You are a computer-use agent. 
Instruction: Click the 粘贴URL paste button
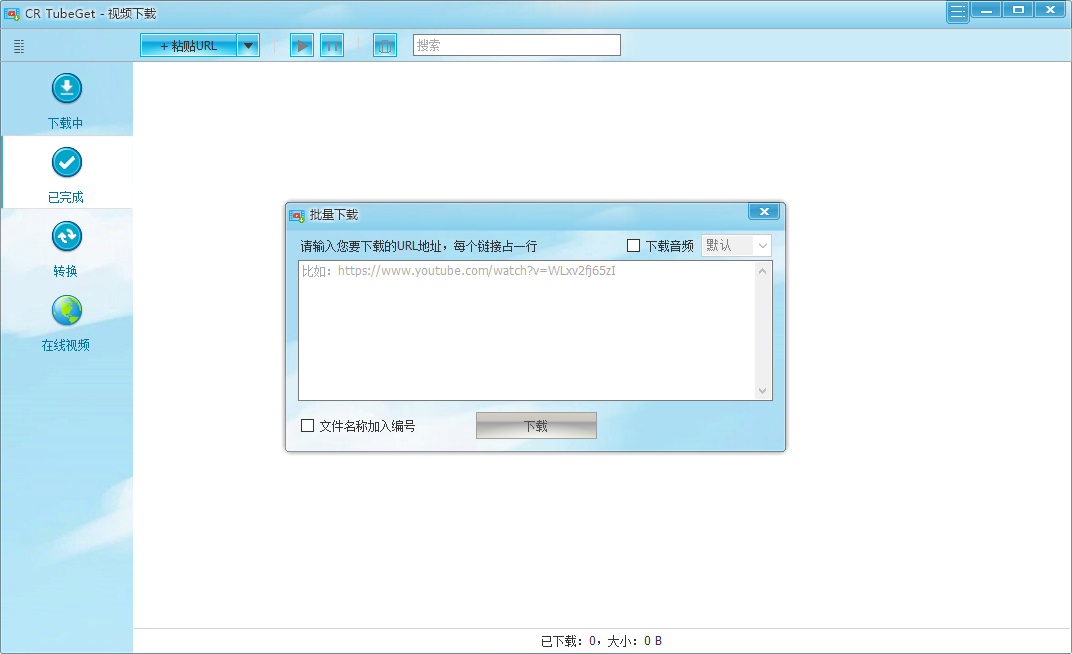[x=188, y=45]
